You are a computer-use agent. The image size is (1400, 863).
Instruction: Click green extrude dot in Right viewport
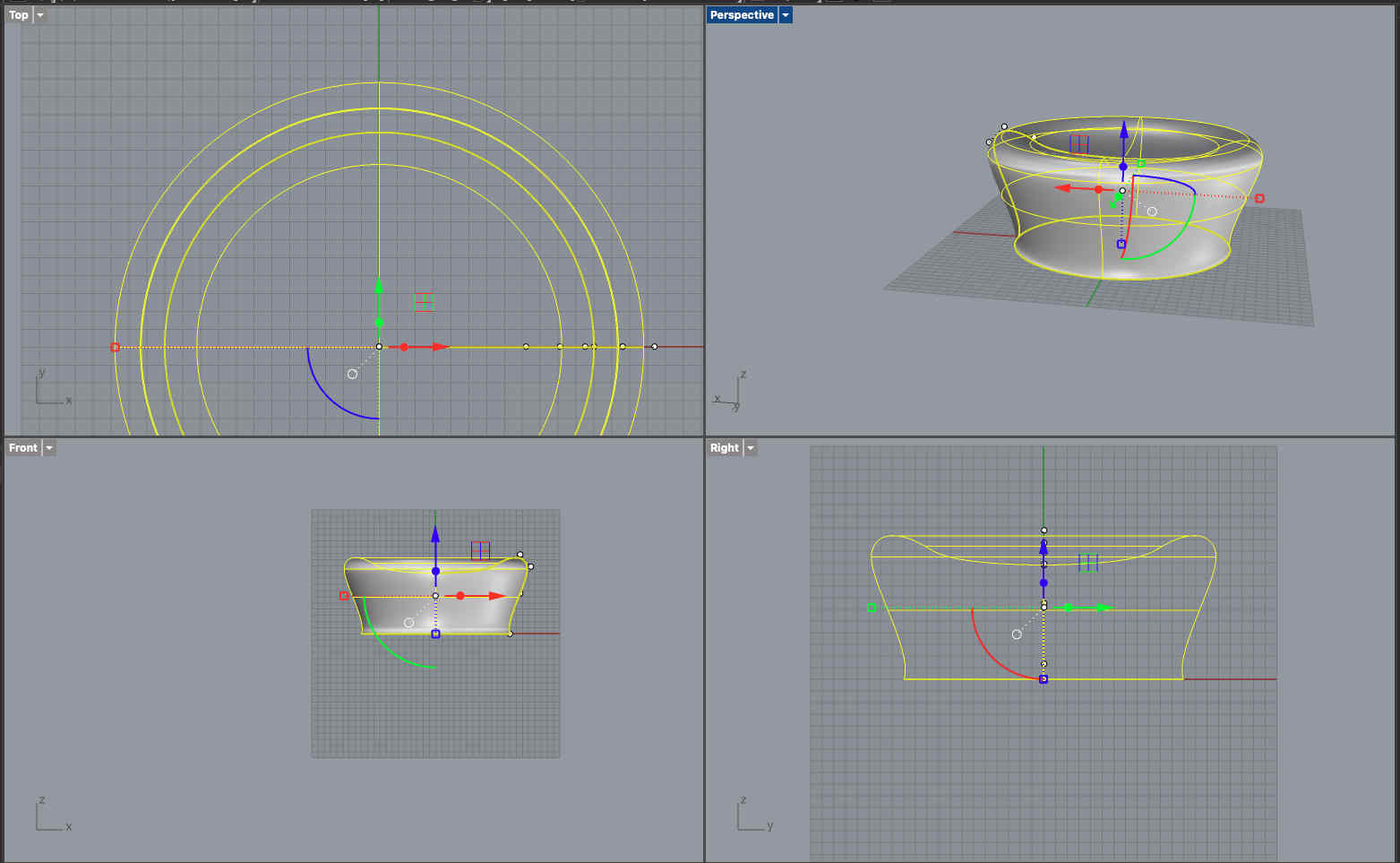pyautogui.click(x=1069, y=608)
